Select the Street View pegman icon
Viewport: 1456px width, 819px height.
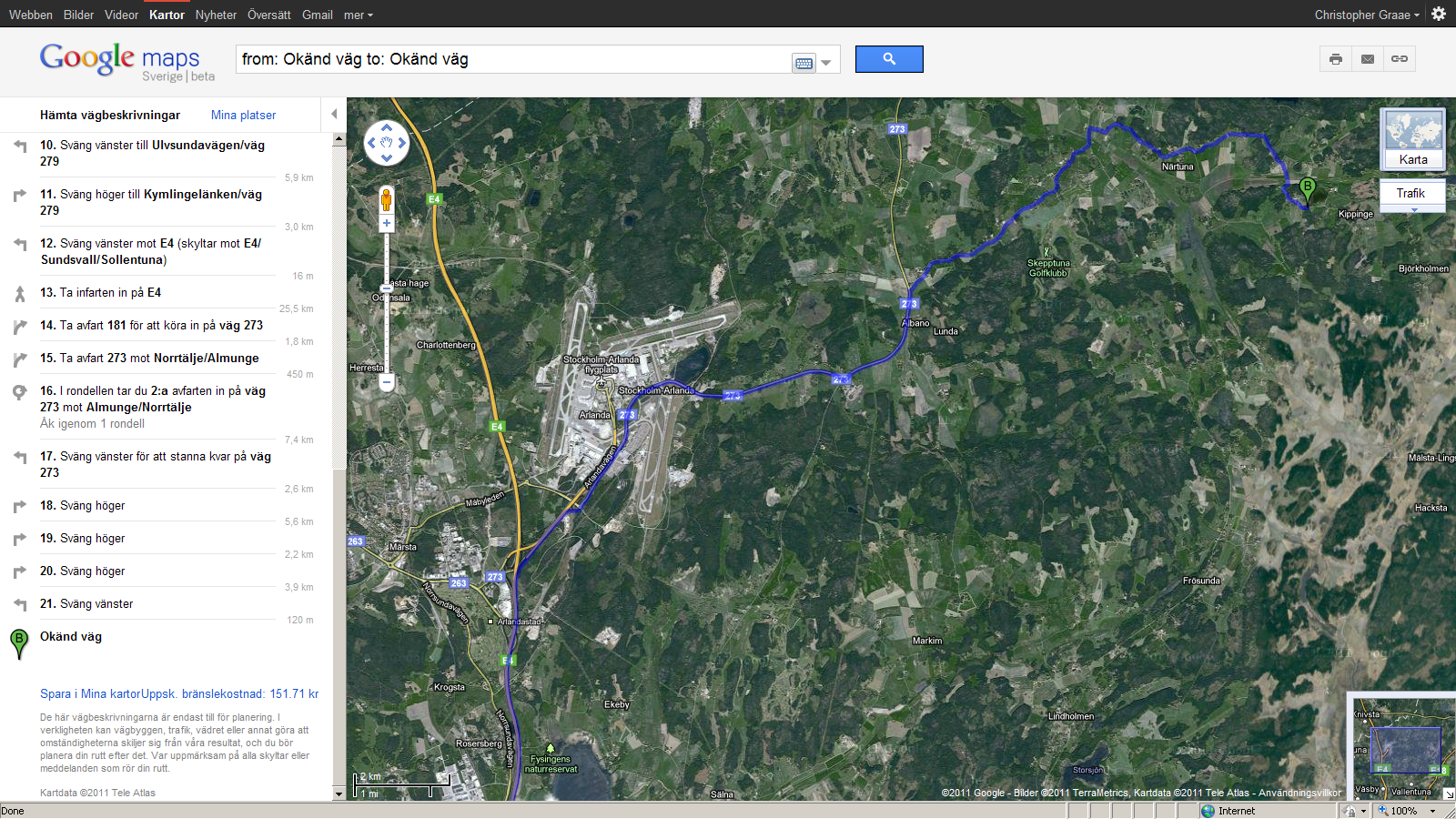tap(387, 199)
